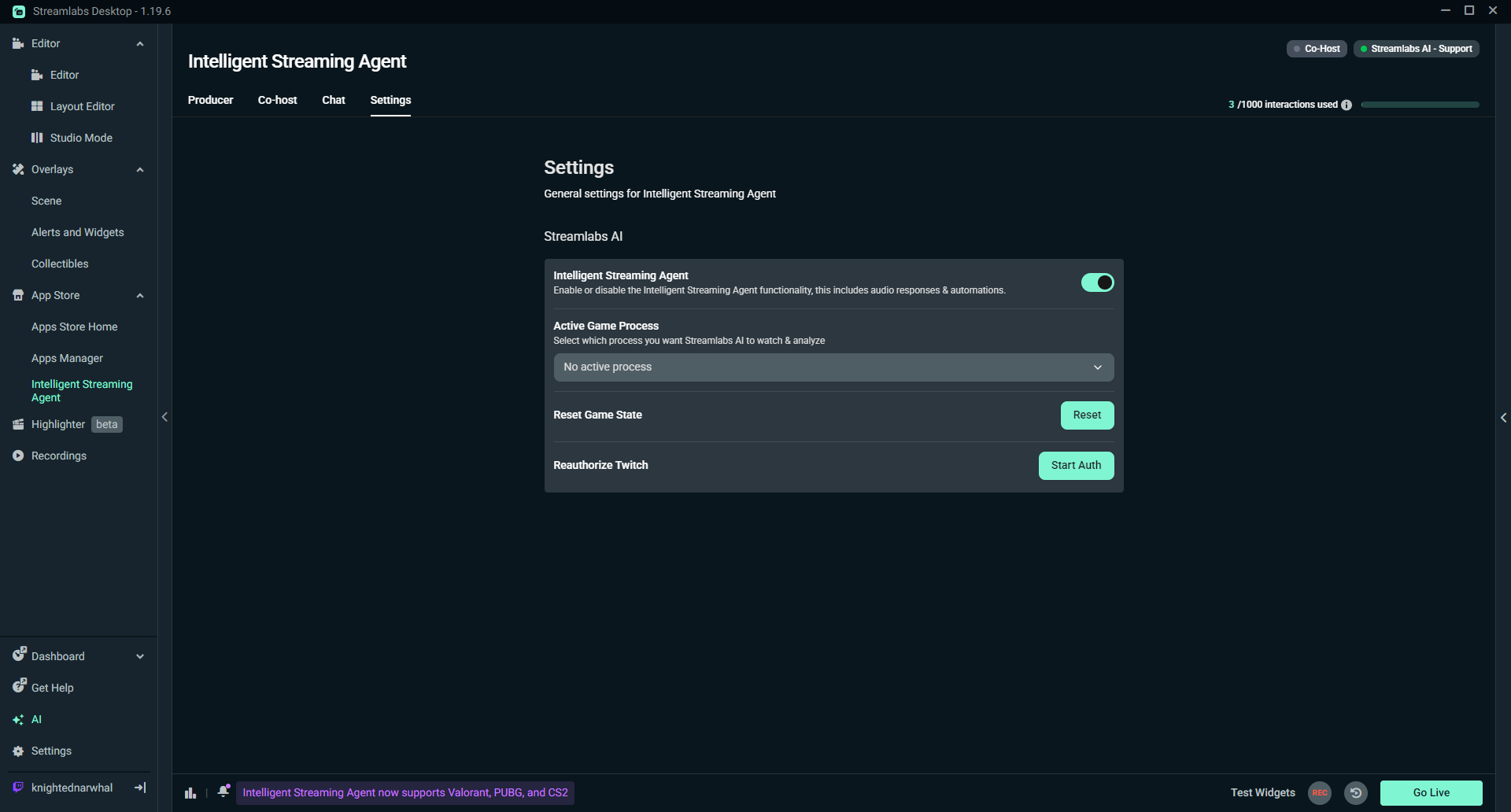This screenshot has height=812, width=1511.
Task: Collapse the Overlays sidebar section
Action: click(139, 169)
